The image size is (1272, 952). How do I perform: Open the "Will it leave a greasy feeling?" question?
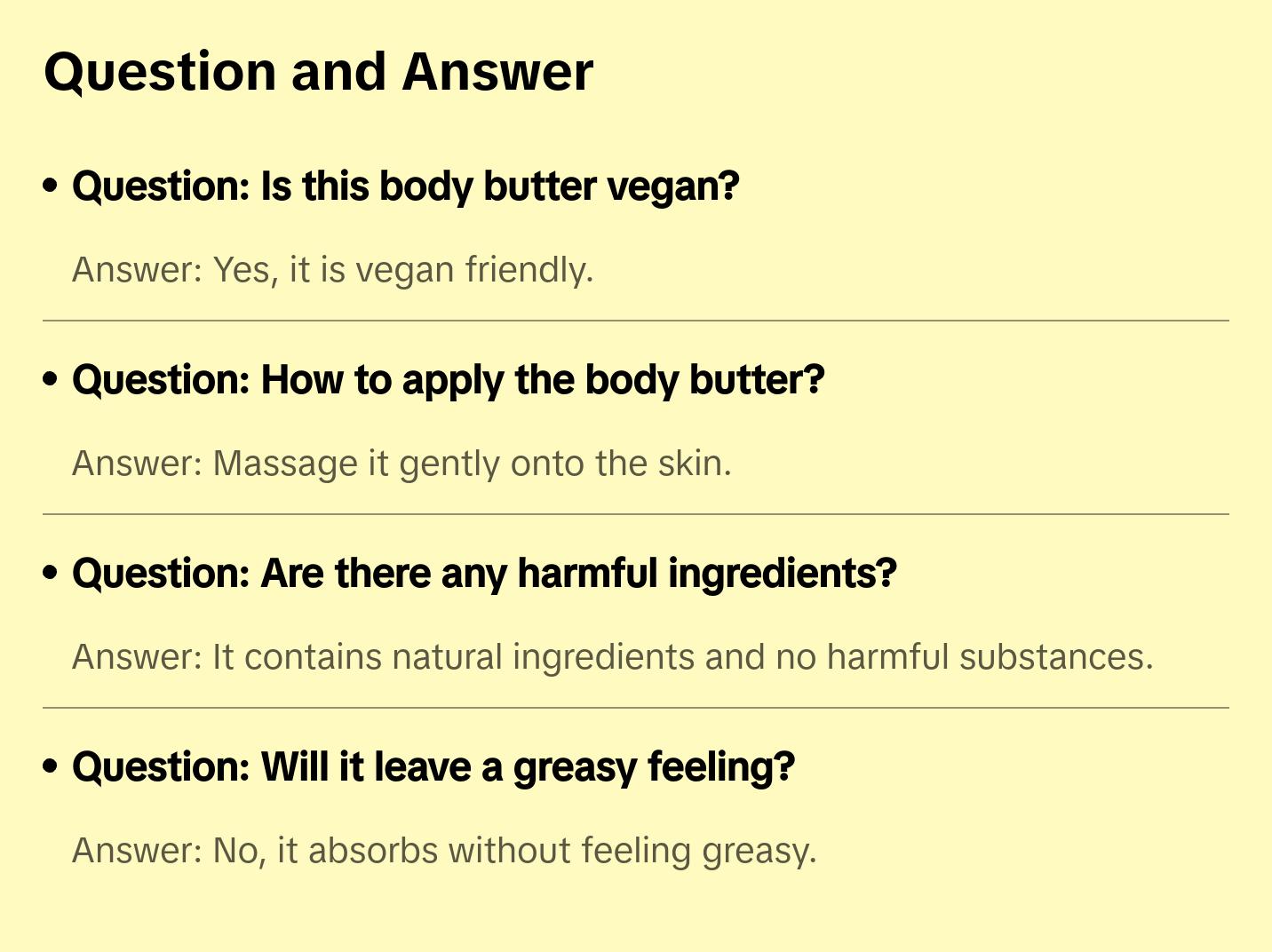tap(433, 767)
